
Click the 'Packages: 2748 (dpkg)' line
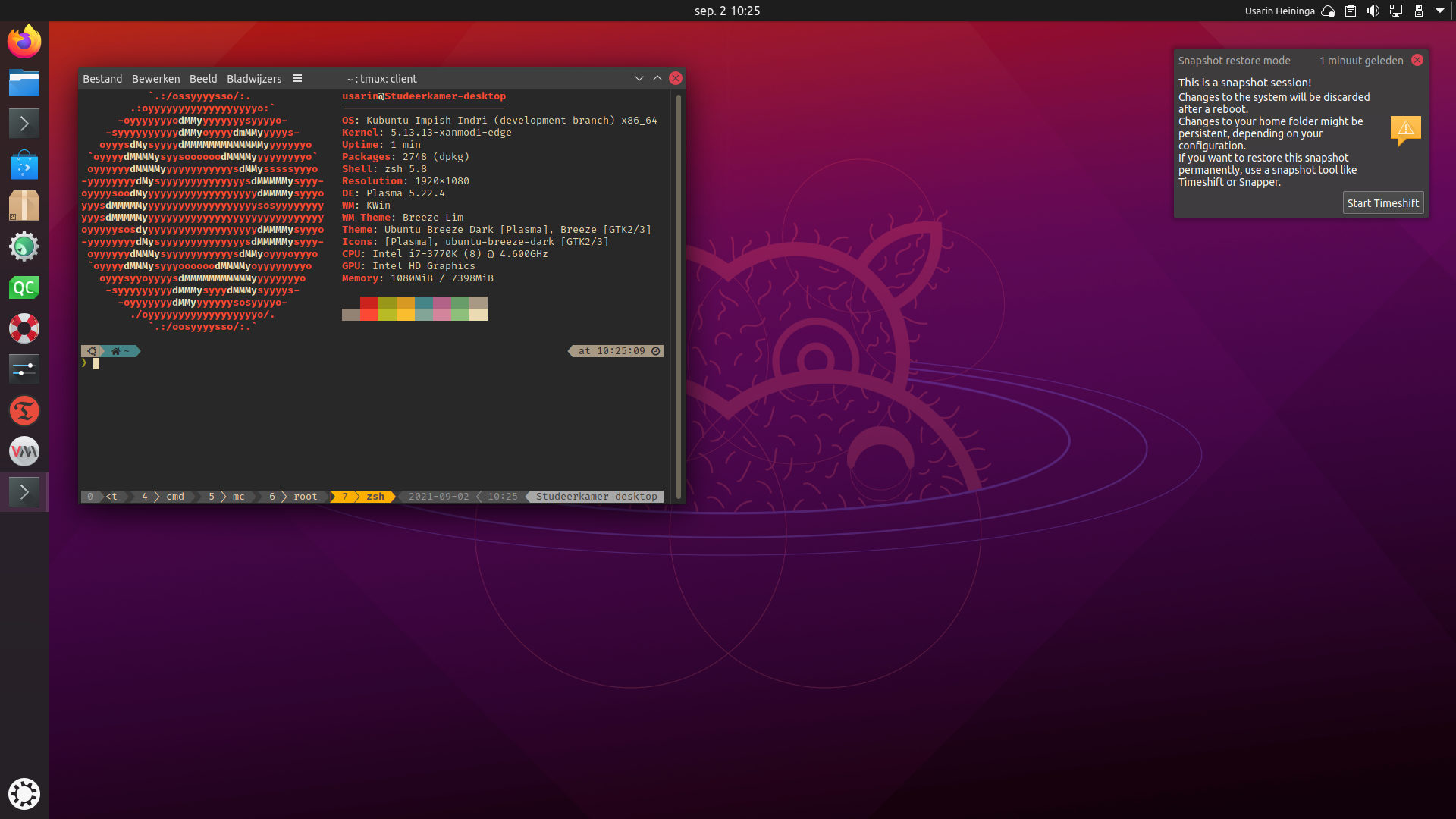coord(406,157)
